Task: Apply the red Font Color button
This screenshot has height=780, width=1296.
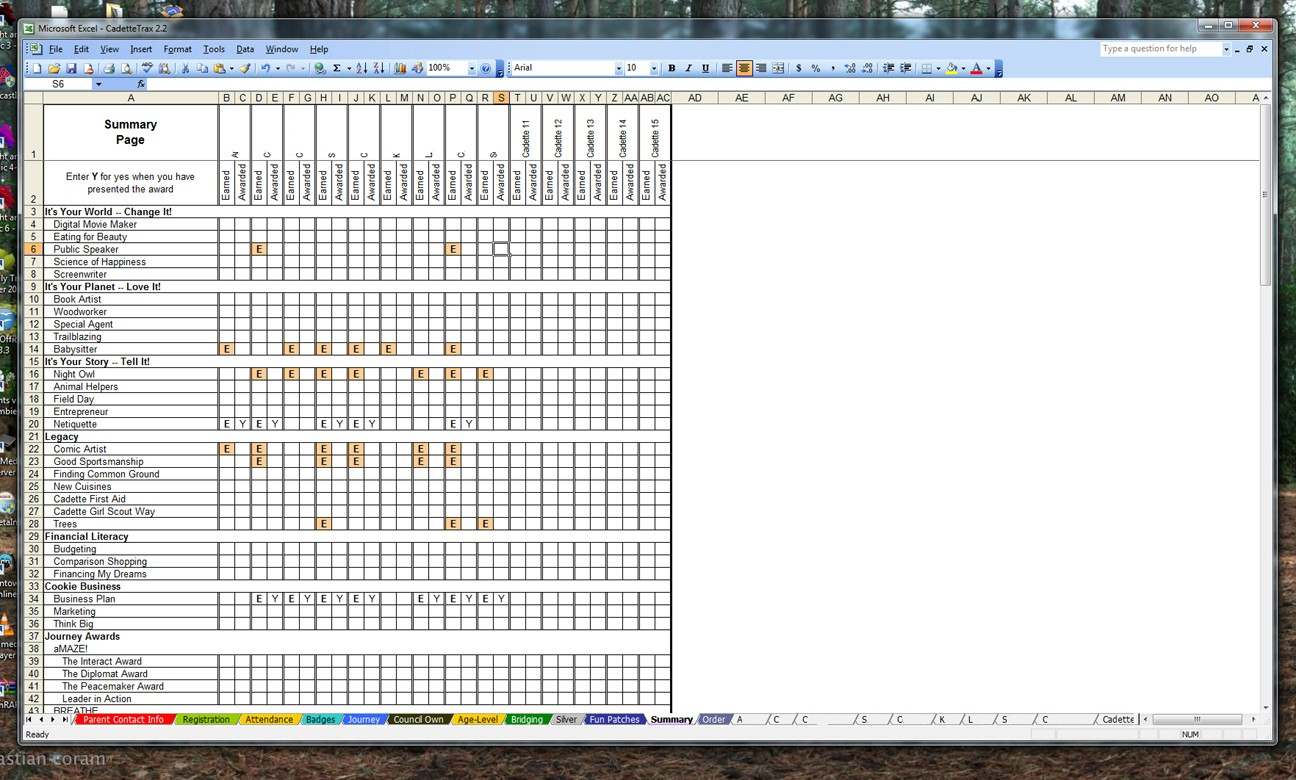Action: 977,69
